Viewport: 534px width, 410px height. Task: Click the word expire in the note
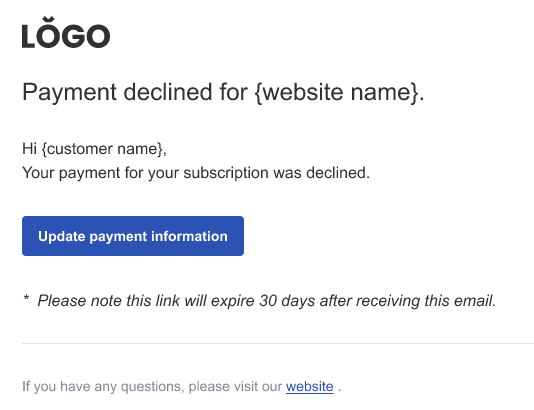233,301
